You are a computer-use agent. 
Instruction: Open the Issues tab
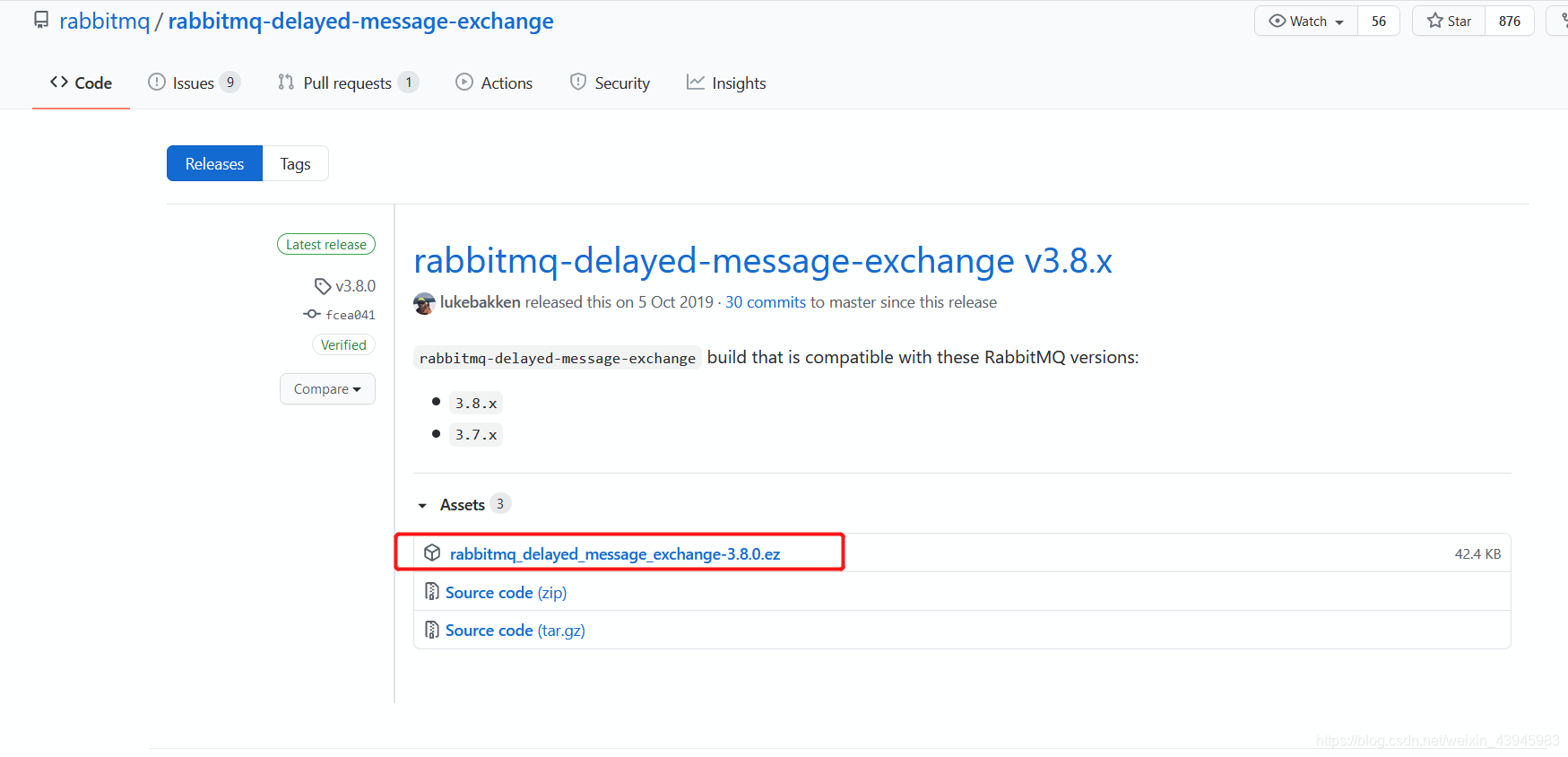pos(194,83)
